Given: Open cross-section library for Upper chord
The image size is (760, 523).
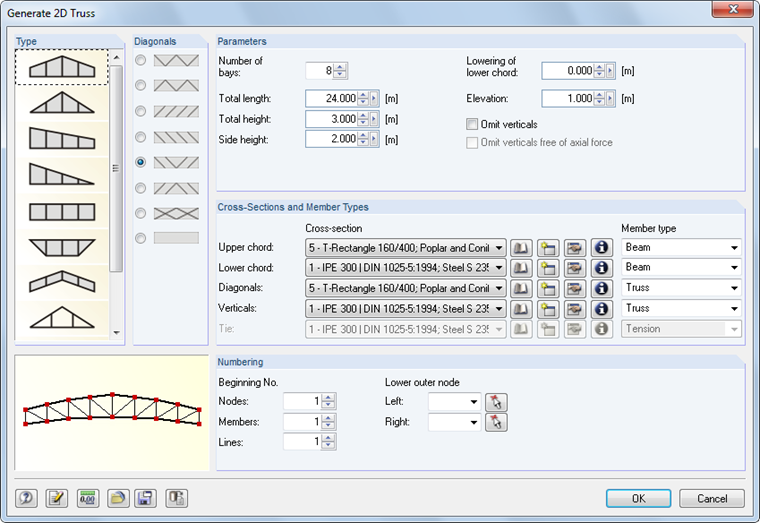Looking at the screenshot, I should point(521,248).
